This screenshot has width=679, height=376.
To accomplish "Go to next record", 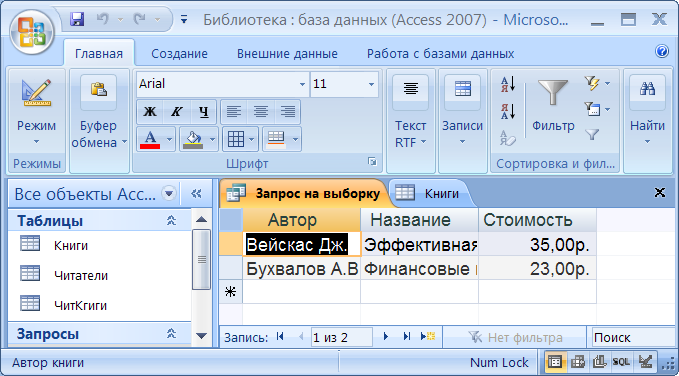I will click(x=386, y=337).
